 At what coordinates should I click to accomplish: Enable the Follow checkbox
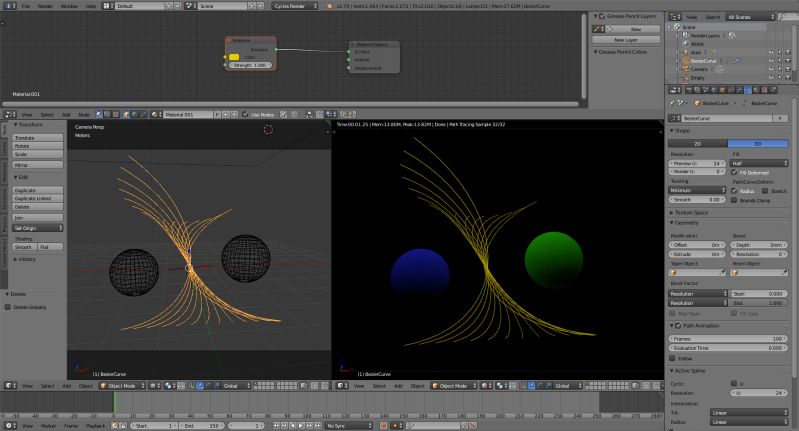(x=673, y=358)
